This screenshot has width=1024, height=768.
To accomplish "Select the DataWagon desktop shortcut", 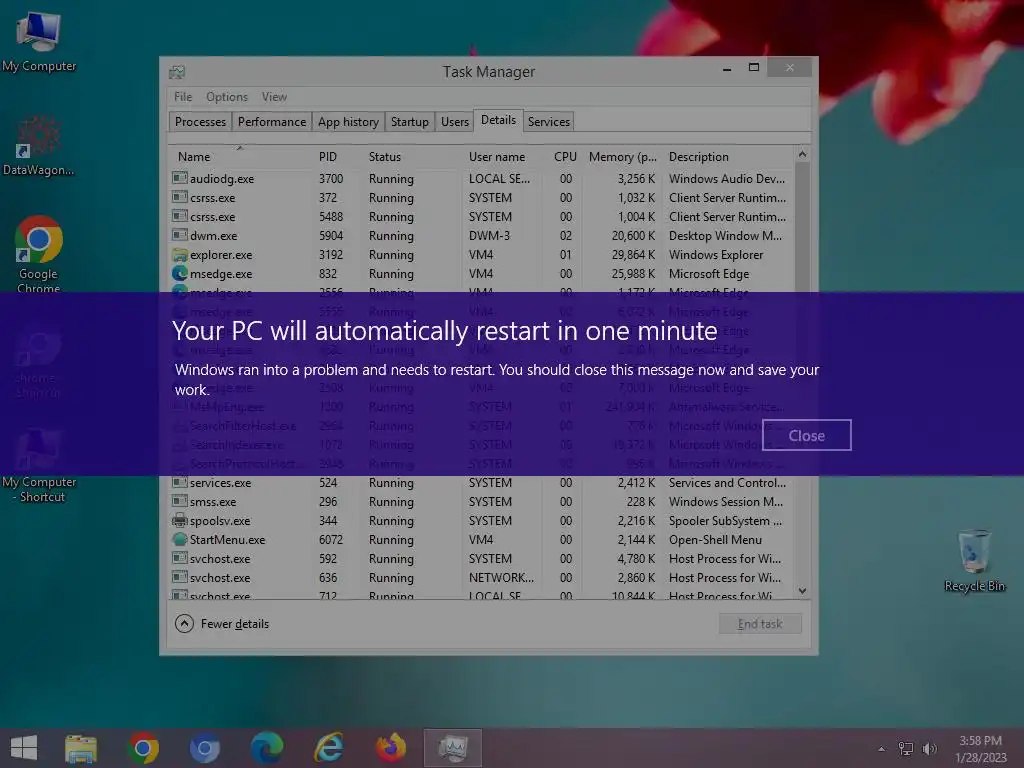I will (39, 145).
